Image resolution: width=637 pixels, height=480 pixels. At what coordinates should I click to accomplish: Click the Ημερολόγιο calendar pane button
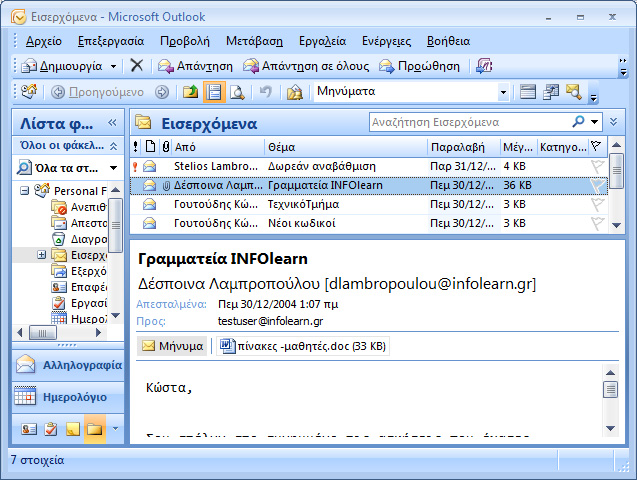click(68, 397)
